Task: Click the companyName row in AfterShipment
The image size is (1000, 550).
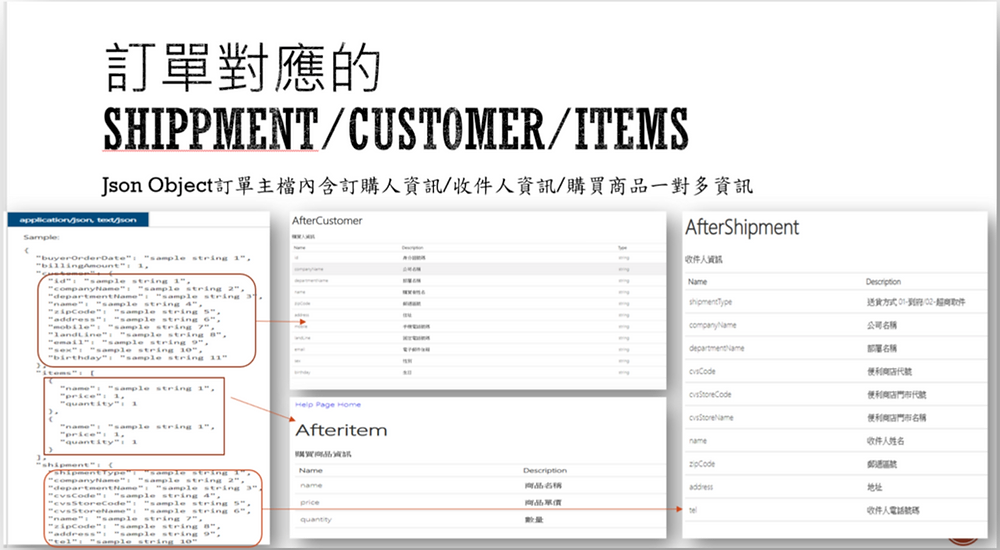Action: [x=836, y=325]
